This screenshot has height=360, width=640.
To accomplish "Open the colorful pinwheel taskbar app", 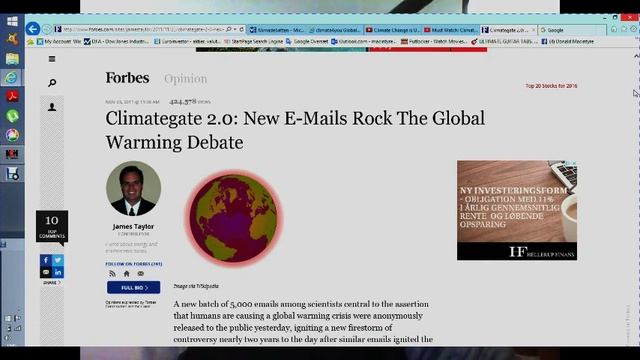I will 12,135.
